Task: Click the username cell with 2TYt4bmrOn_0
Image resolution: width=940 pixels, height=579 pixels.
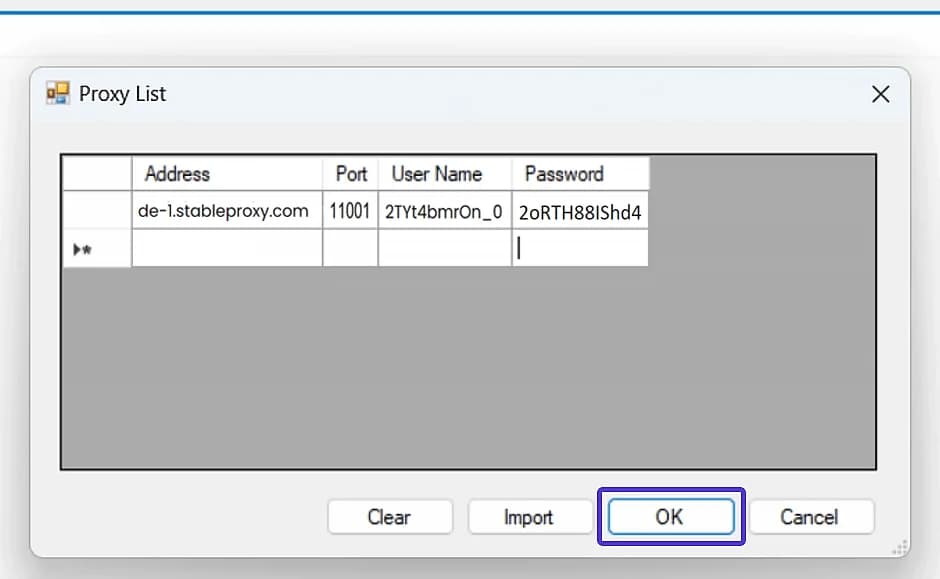Action: pyautogui.click(x=443, y=211)
